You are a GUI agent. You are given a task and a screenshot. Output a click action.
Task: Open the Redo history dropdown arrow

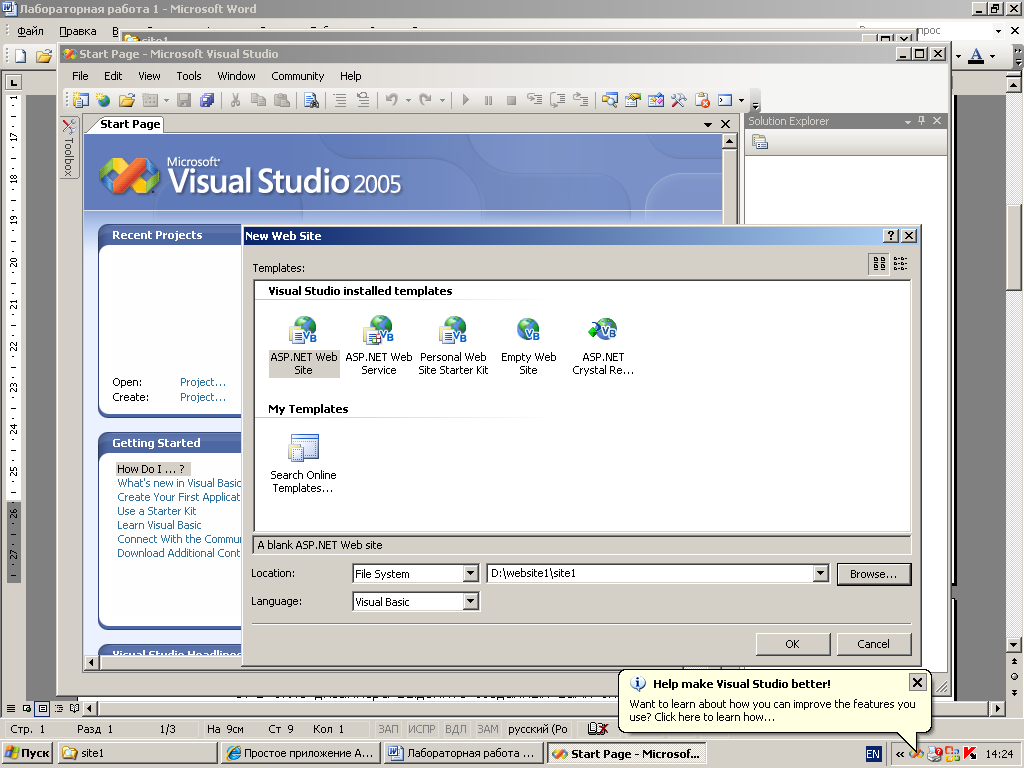pos(442,101)
